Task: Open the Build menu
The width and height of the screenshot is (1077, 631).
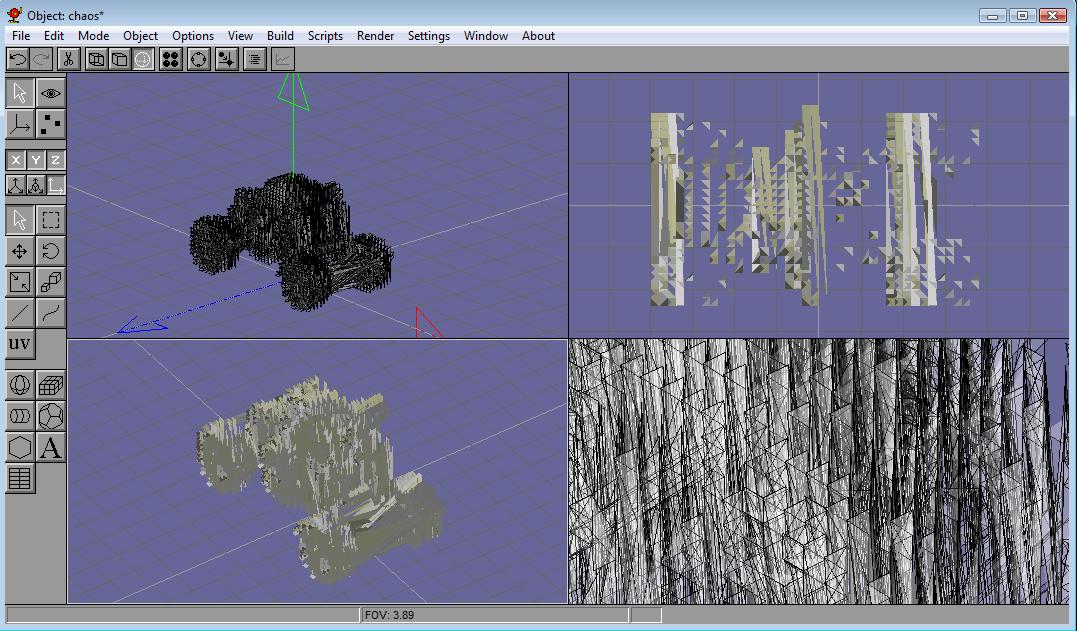Action: pyautogui.click(x=280, y=36)
